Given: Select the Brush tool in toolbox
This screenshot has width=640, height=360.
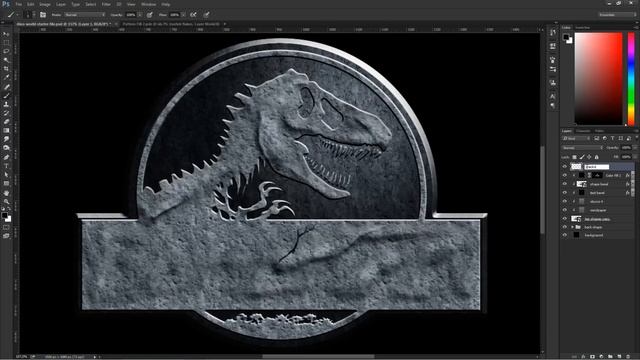Looking at the screenshot, I should (6, 96).
